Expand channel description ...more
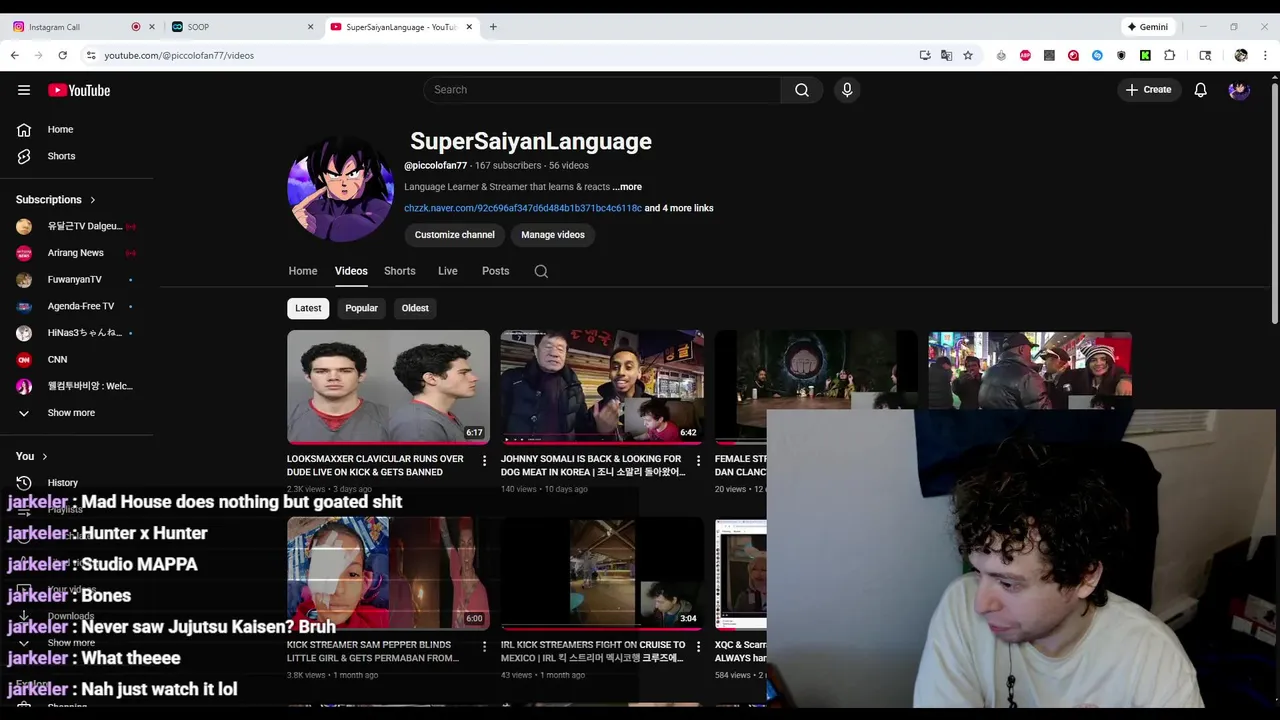Screen dimensions: 1280x720 coord(627,187)
